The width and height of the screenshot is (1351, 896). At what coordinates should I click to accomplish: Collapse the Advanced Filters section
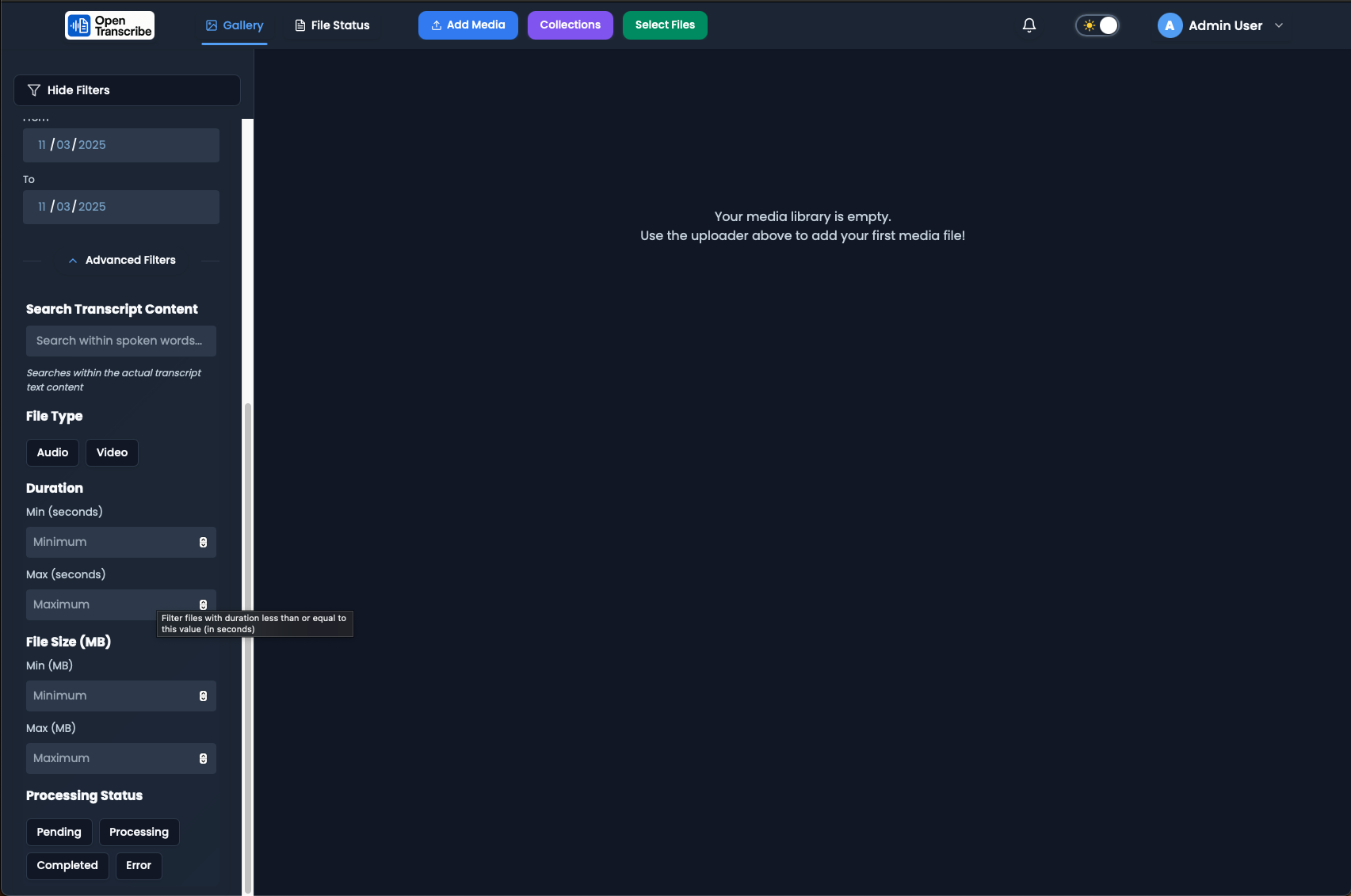coord(121,260)
